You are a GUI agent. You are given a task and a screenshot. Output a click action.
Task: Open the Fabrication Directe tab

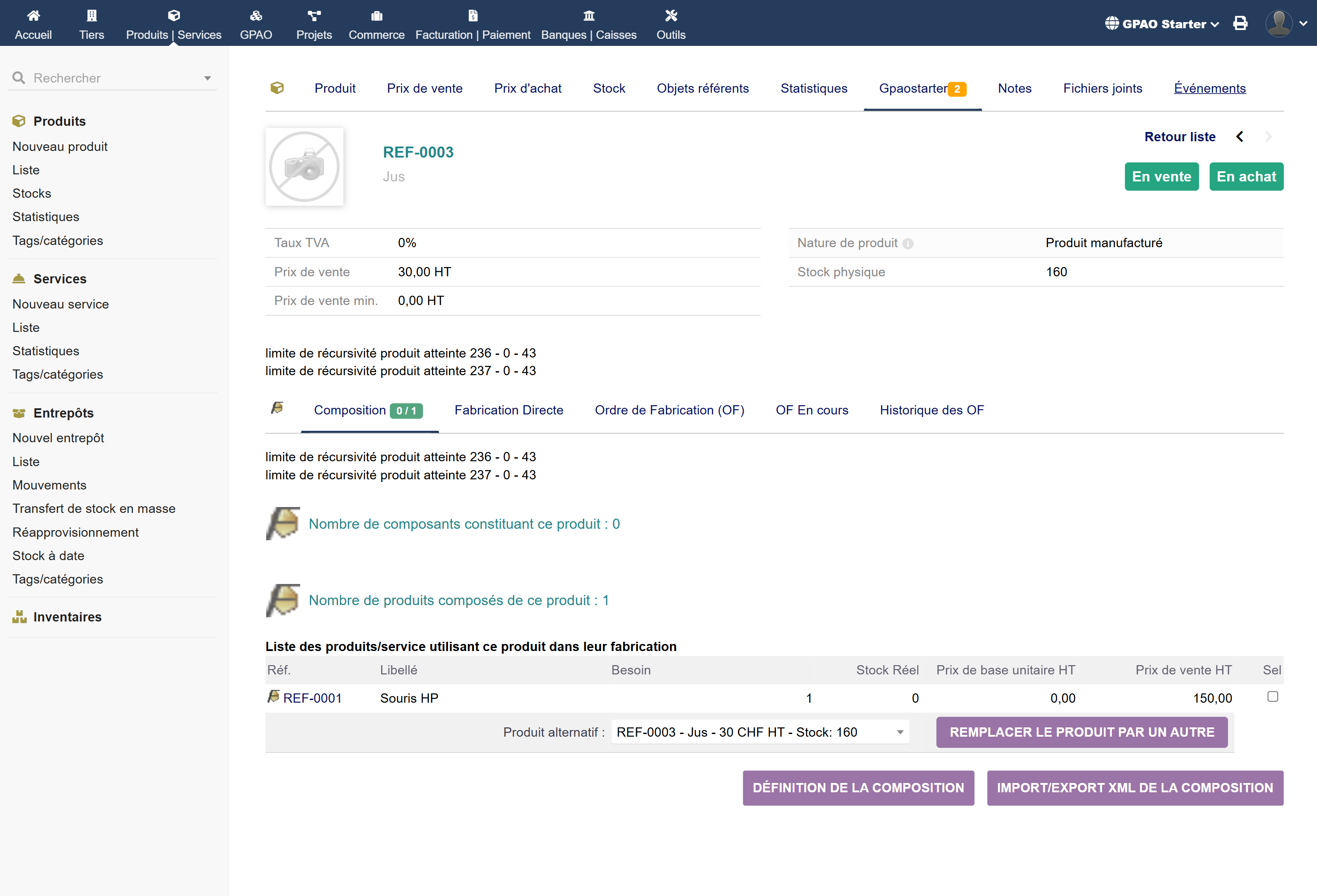508,410
